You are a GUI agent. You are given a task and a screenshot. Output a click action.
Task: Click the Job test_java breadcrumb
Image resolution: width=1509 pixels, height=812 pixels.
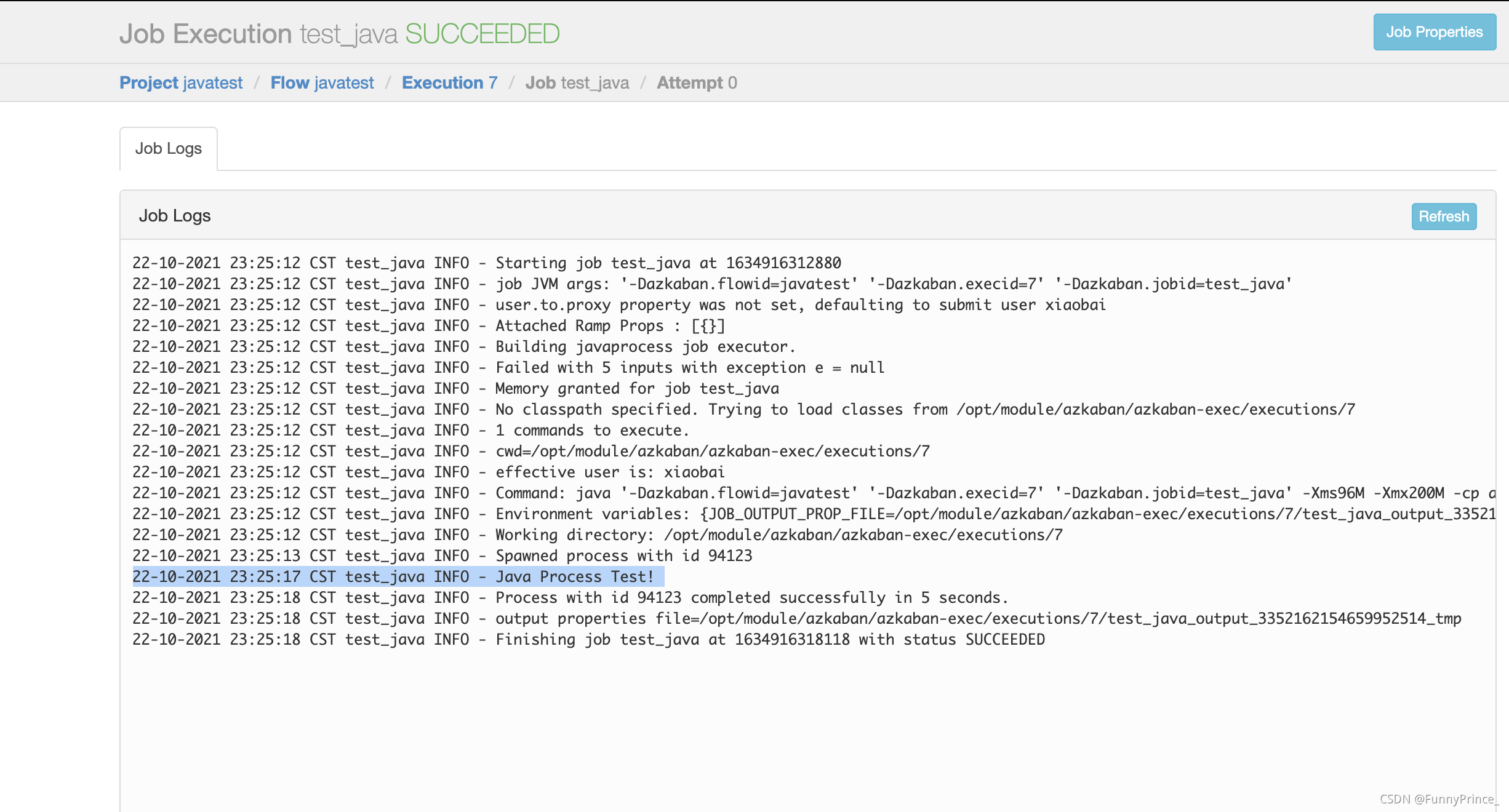[x=577, y=82]
